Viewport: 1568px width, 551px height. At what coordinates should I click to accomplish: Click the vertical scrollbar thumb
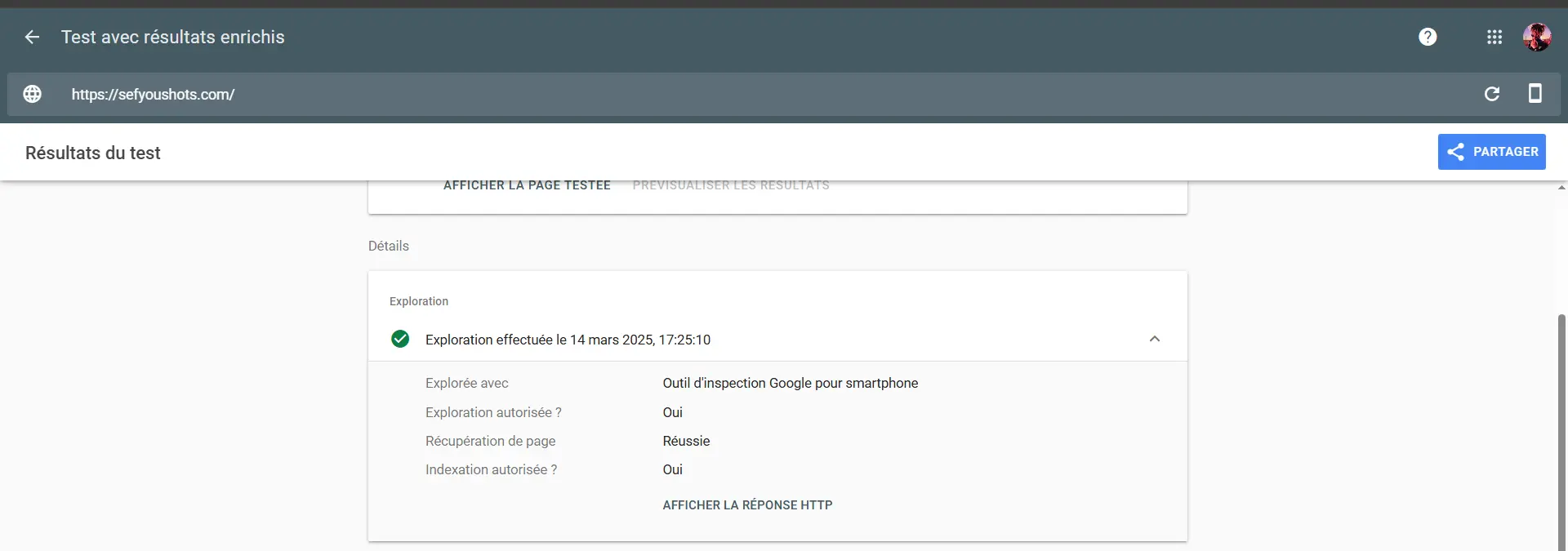[1561, 433]
